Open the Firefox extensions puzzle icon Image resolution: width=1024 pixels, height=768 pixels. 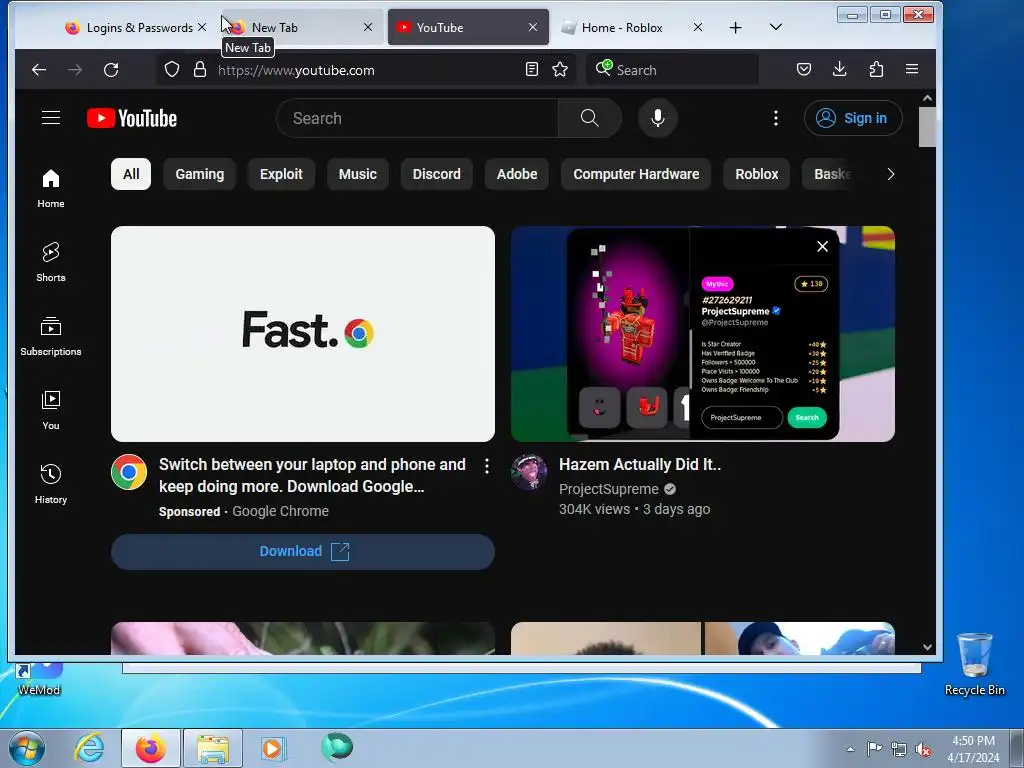(876, 69)
